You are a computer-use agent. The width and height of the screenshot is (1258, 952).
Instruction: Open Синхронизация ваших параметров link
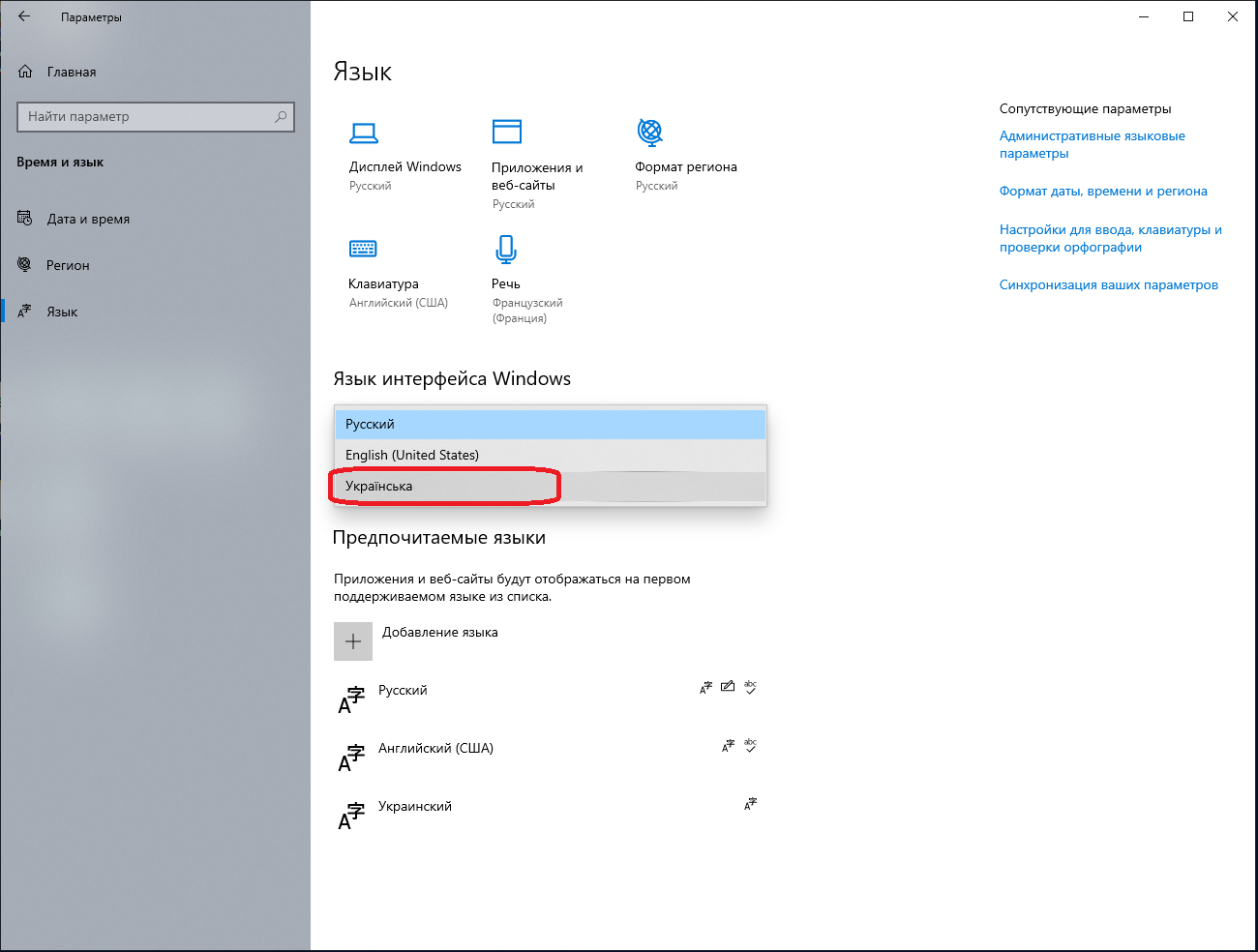tap(1108, 285)
